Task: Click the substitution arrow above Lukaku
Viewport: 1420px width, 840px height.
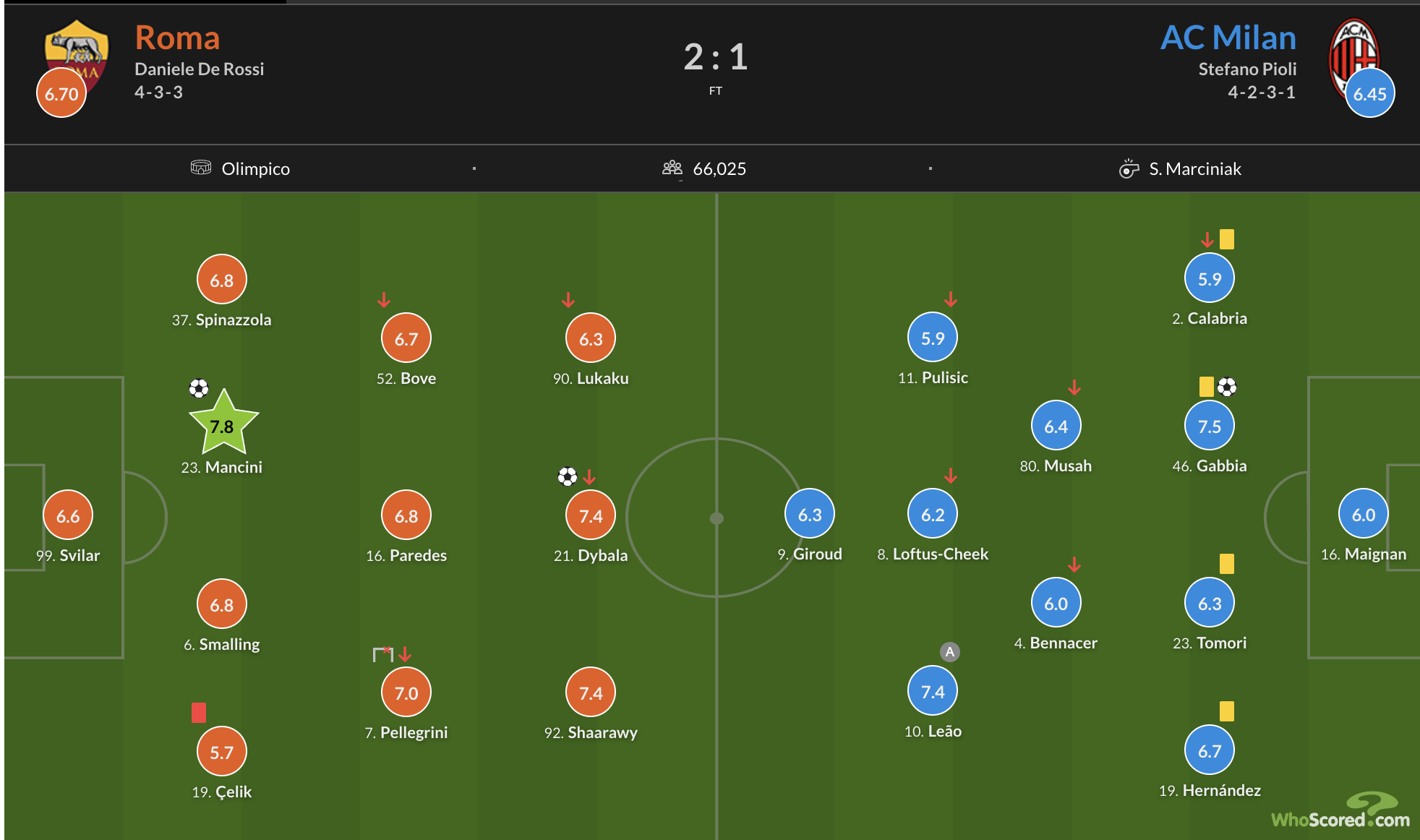Action: pos(568,299)
